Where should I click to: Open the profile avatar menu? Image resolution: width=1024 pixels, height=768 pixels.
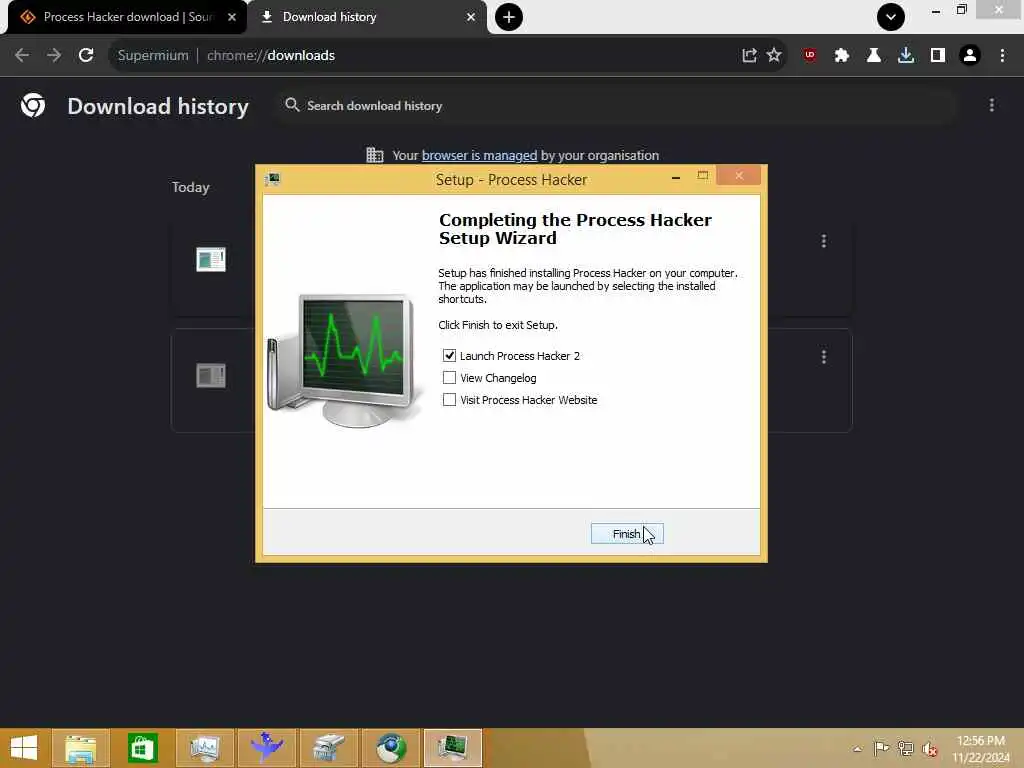click(x=970, y=56)
